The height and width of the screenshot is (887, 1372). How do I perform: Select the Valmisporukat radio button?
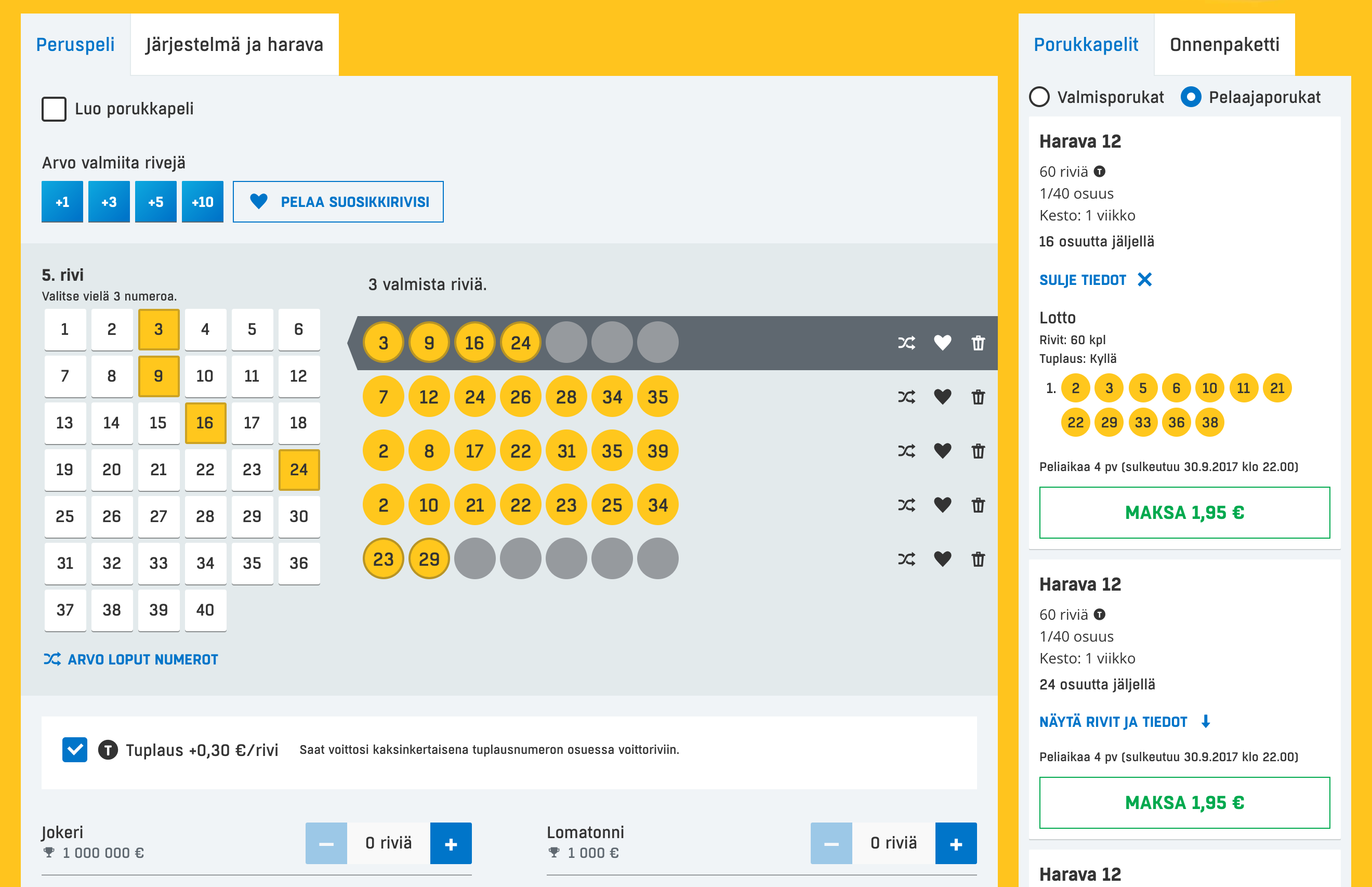click(x=1039, y=97)
